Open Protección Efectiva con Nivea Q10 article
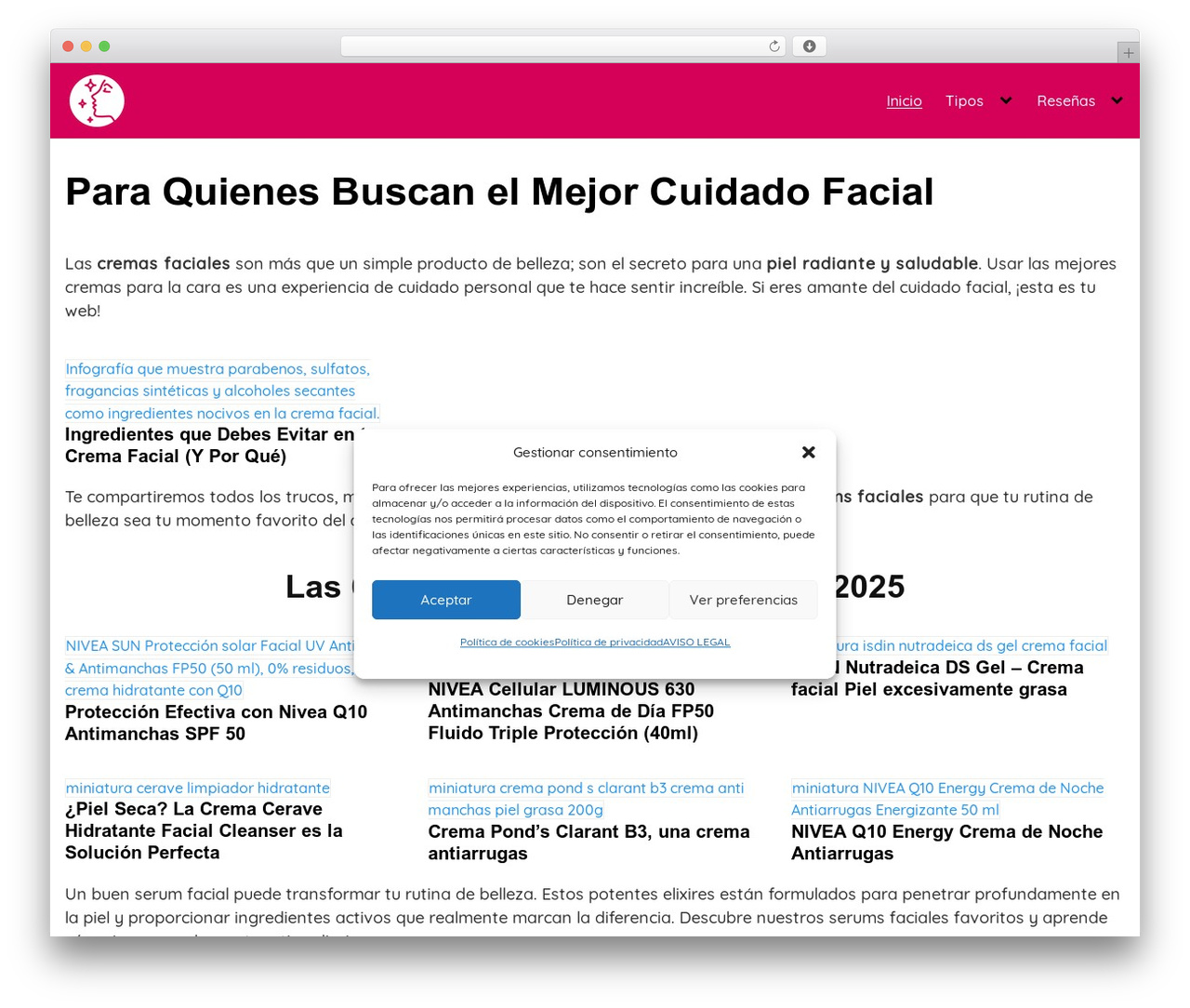 point(216,723)
